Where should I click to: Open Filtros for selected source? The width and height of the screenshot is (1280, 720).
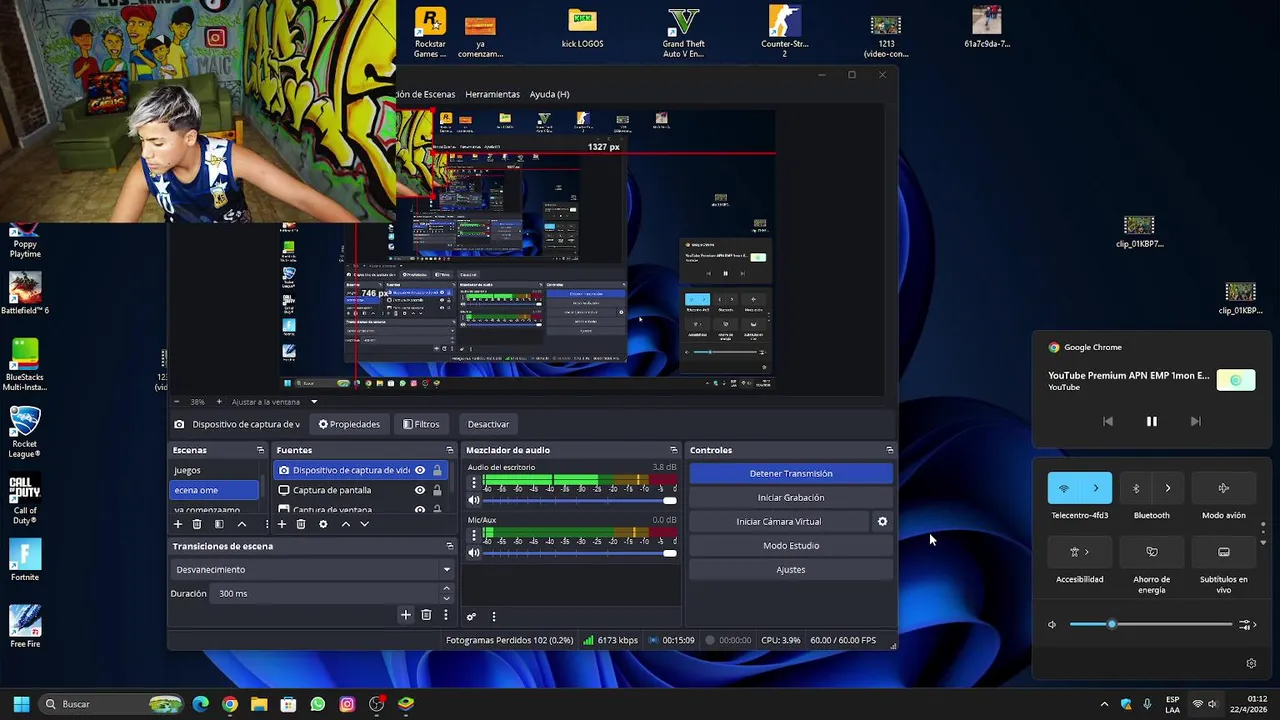(421, 424)
